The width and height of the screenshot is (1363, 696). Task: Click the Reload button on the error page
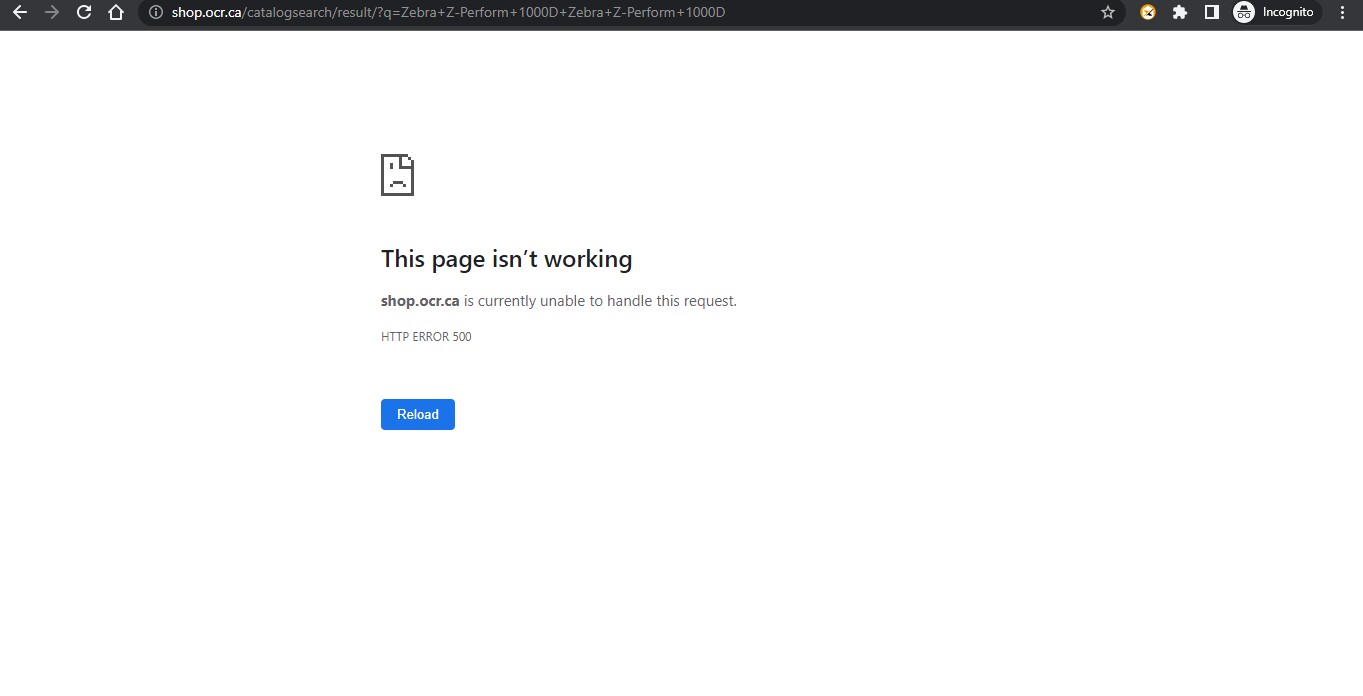tap(417, 414)
